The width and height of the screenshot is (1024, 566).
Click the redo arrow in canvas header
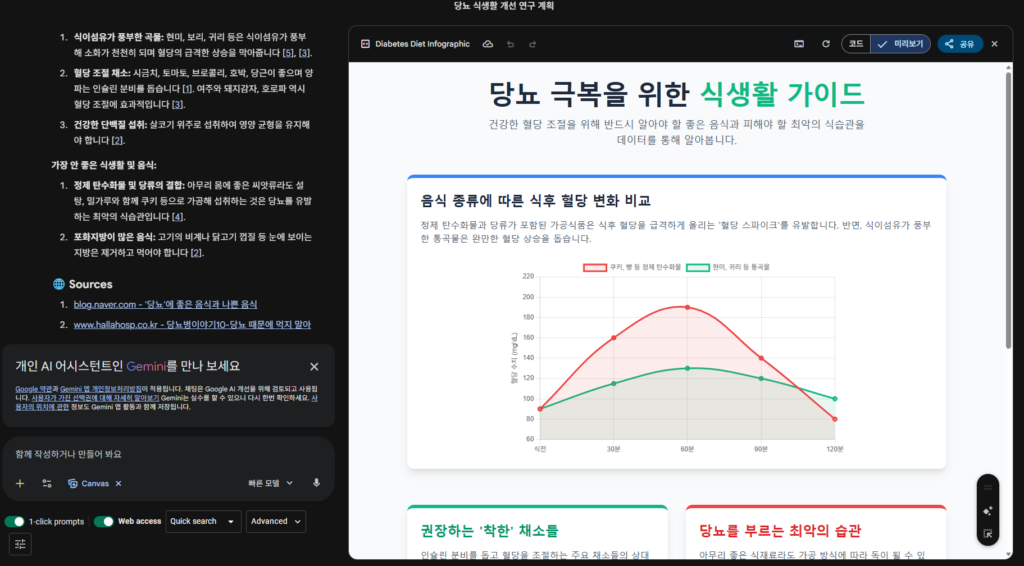tap(533, 44)
